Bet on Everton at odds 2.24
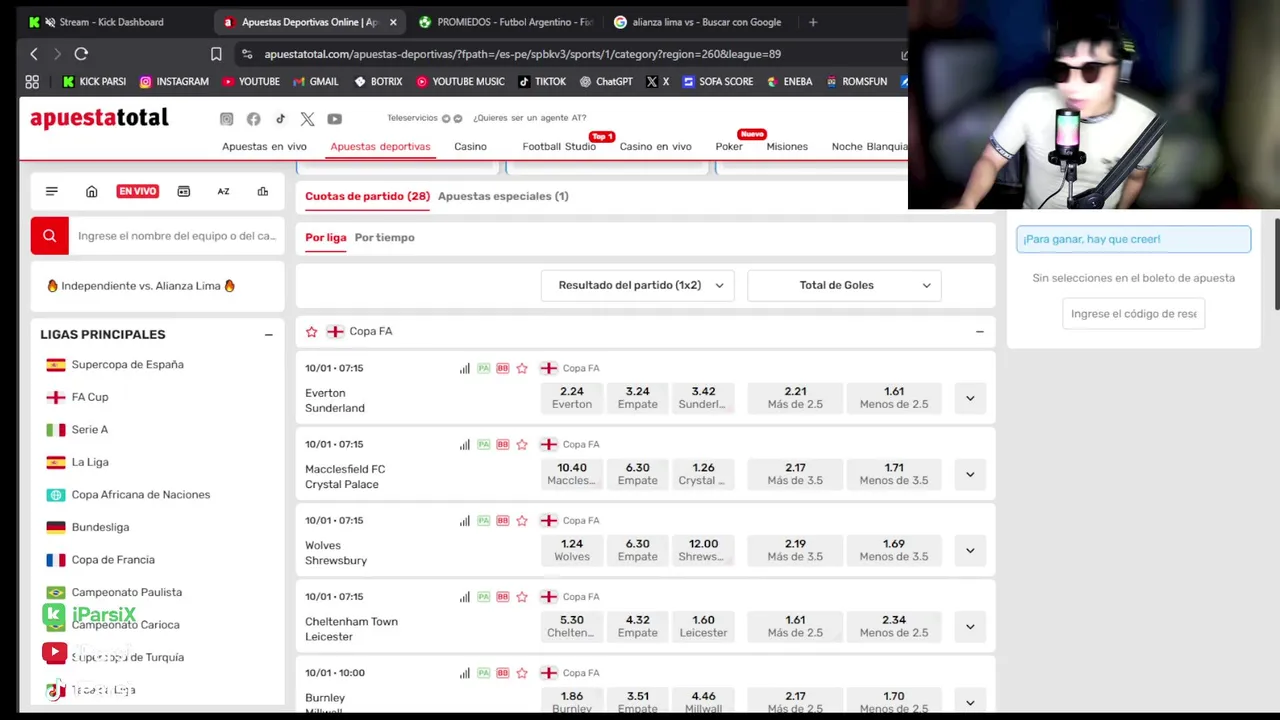The width and height of the screenshot is (1280, 720). (x=572, y=398)
